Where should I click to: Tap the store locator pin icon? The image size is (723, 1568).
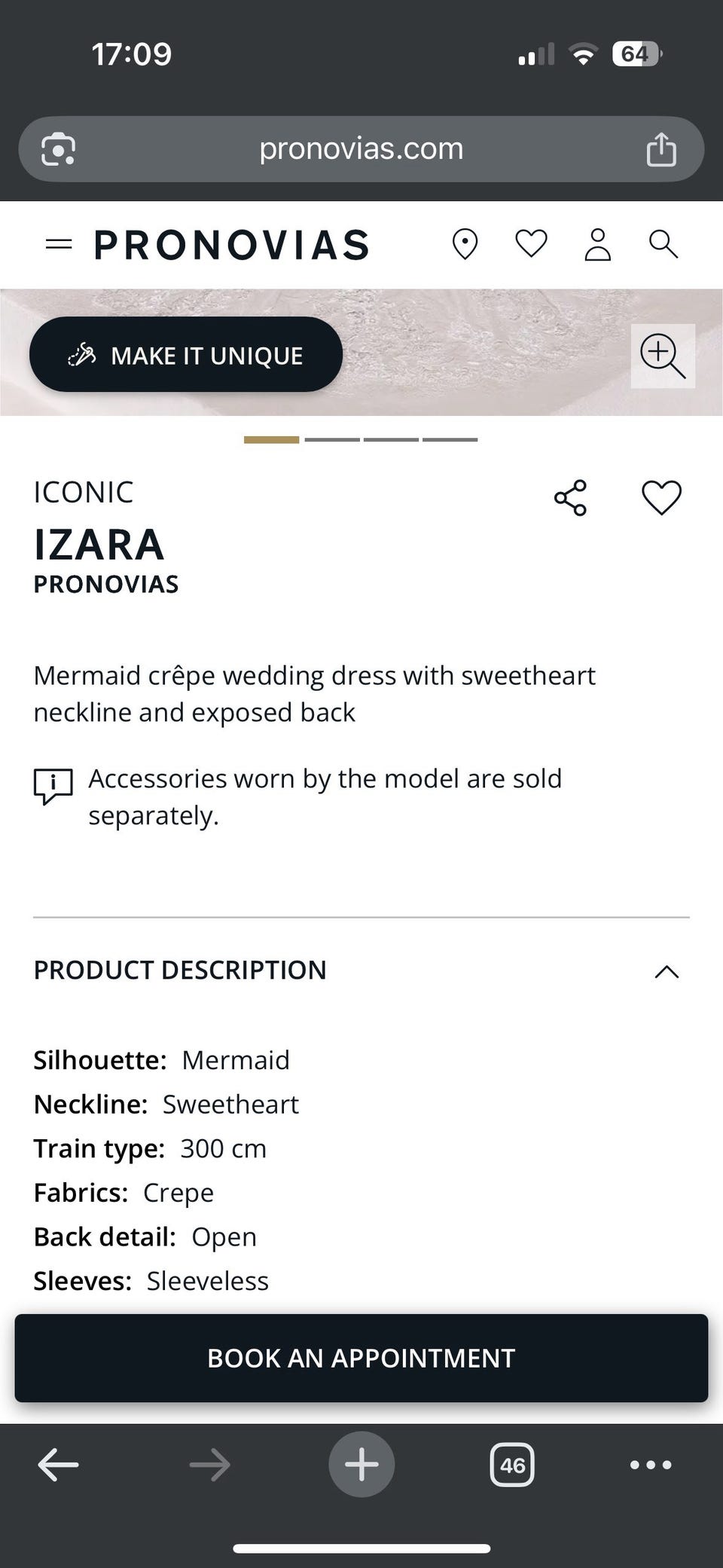tap(465, 244)
